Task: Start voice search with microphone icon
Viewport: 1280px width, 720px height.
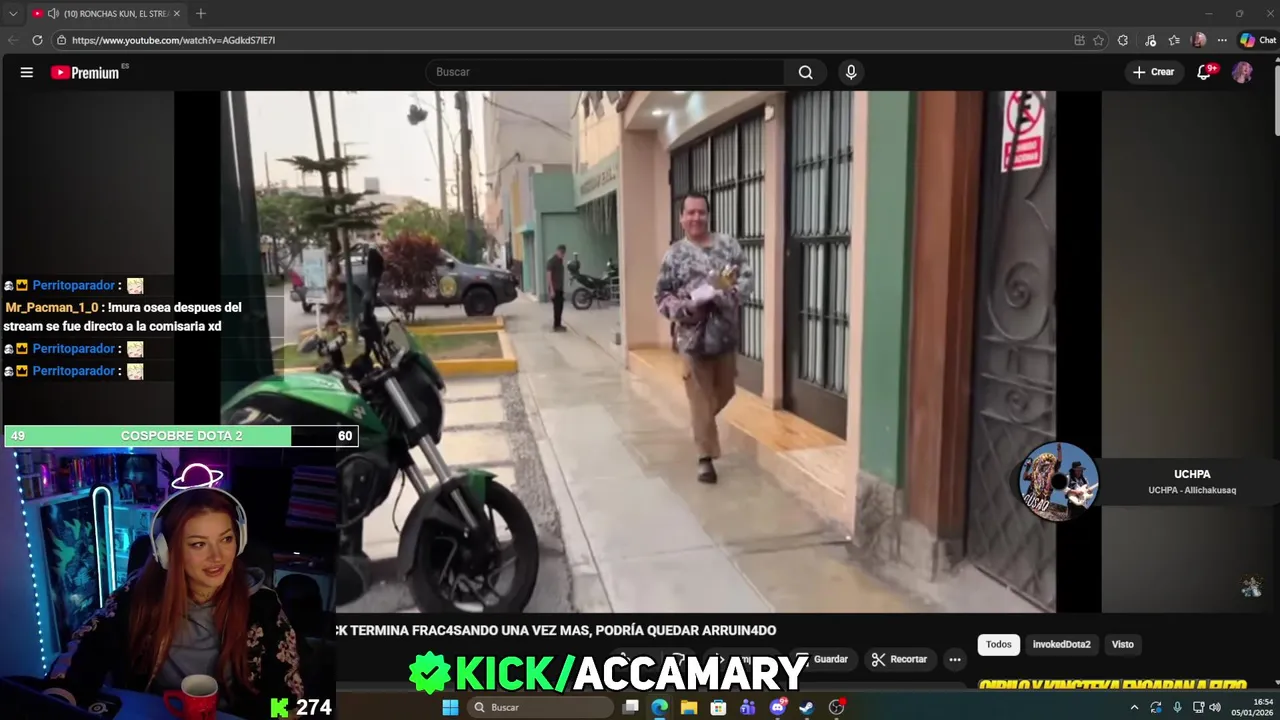Action: tap(851, 72)
